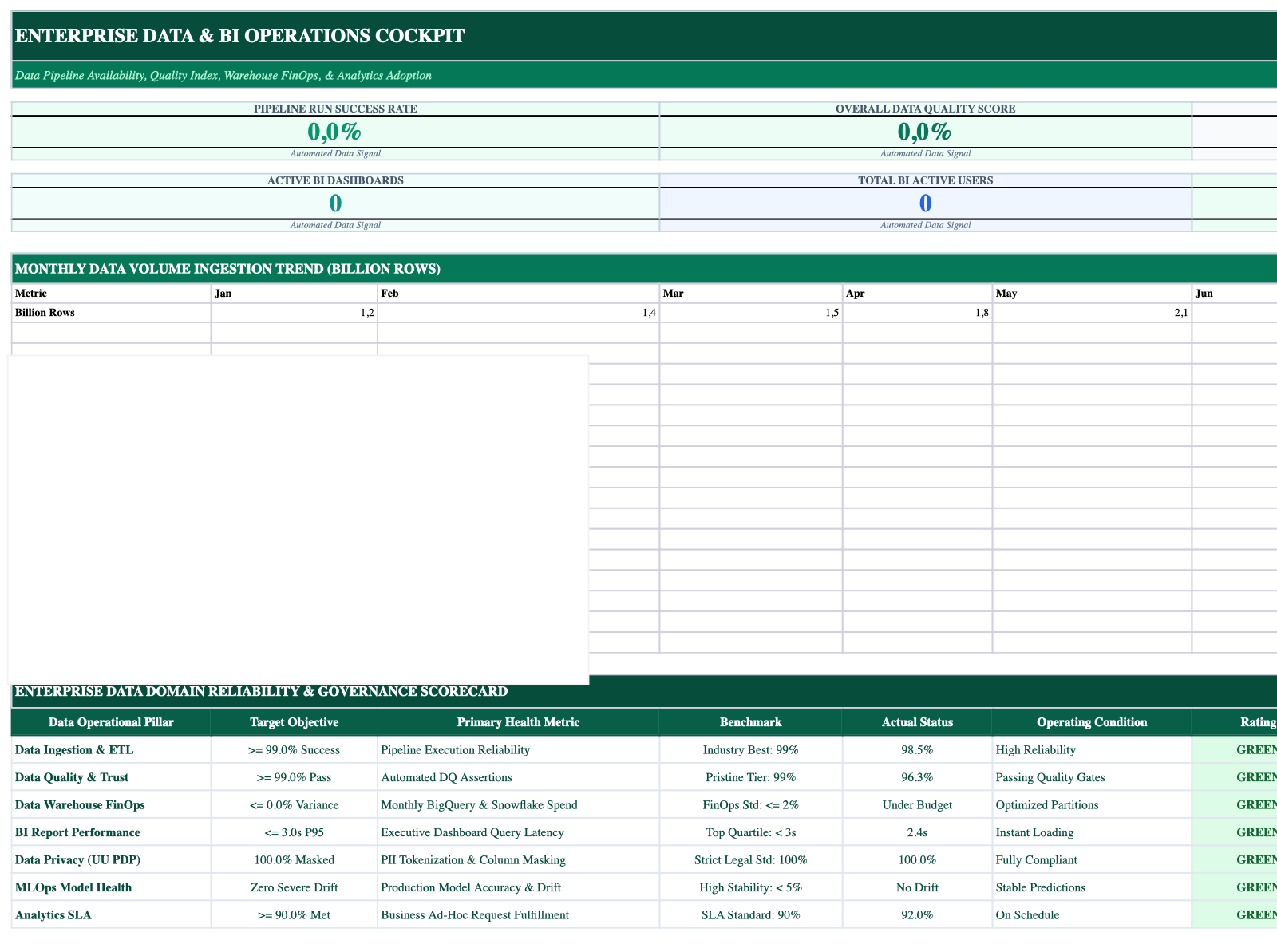The width and height of the screenshot is (1277, 952).
Task: Click the Feb value 1,4 cell
Action: click(x=519, y=313)
